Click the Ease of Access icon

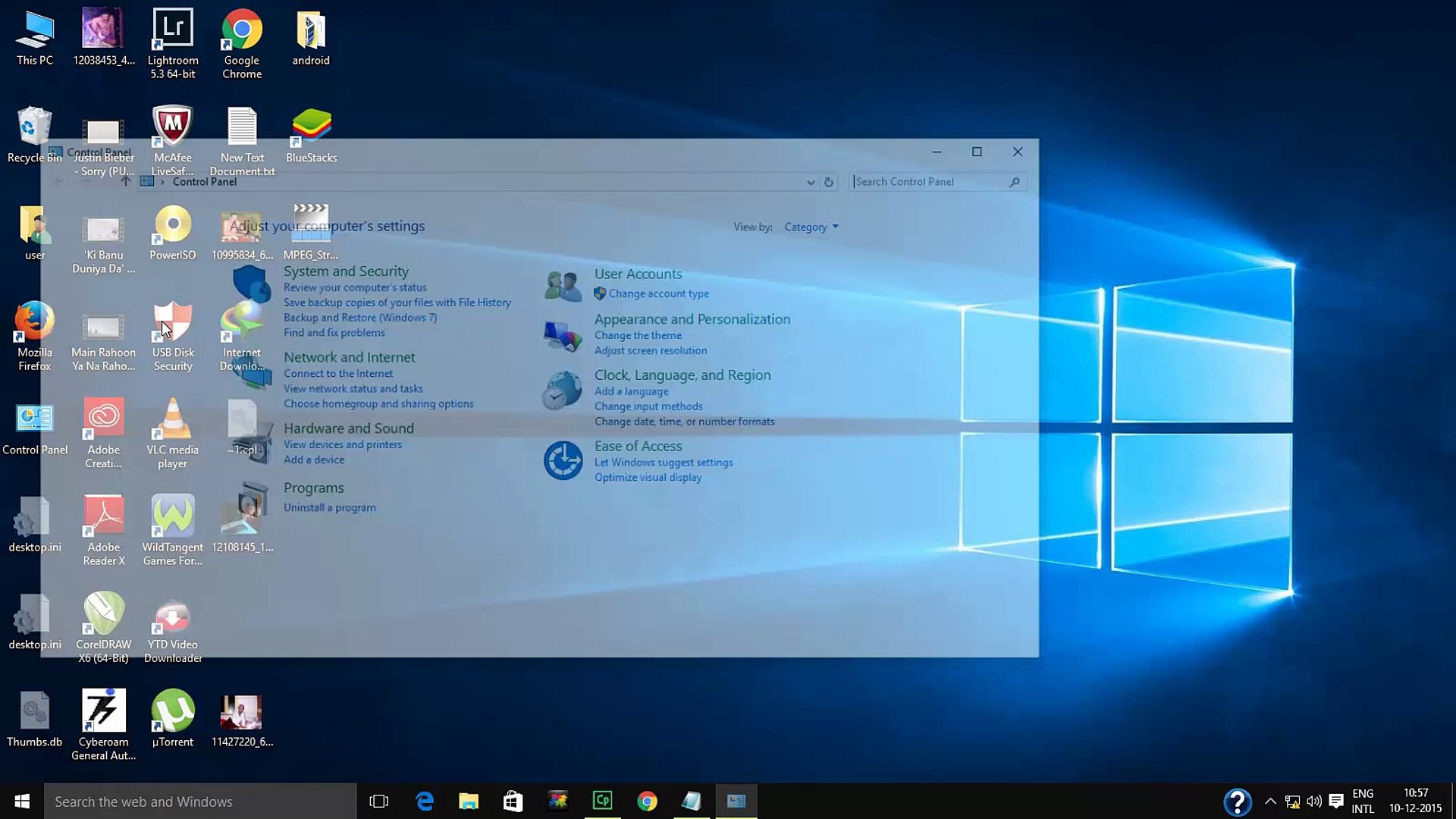point(563,460)
